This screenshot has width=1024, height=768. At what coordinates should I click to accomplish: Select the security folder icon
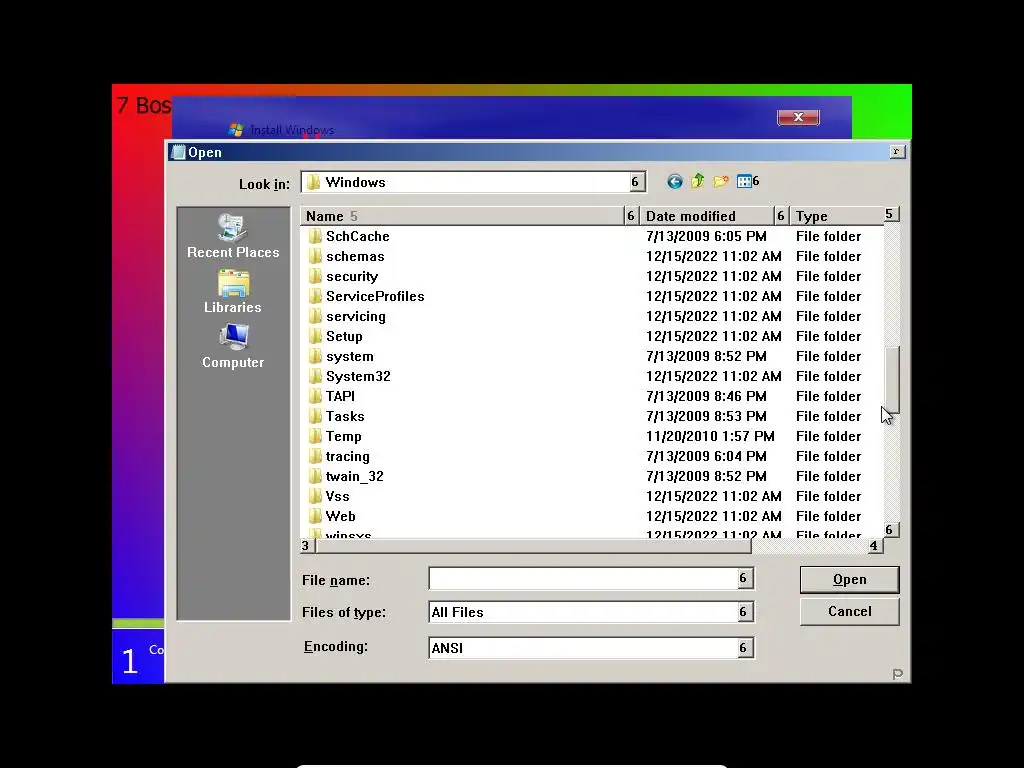[315, 276]
